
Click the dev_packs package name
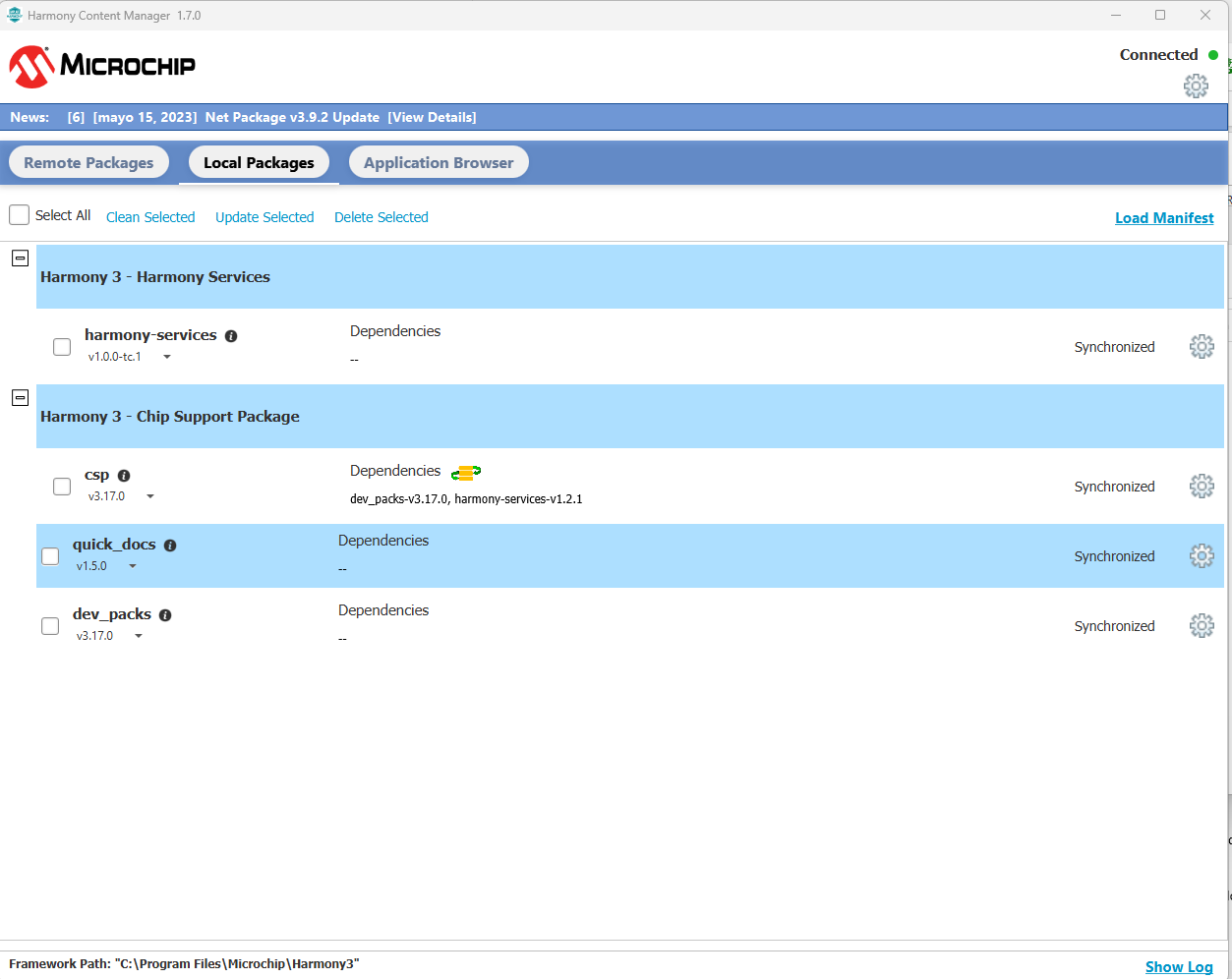coord(112,614)
